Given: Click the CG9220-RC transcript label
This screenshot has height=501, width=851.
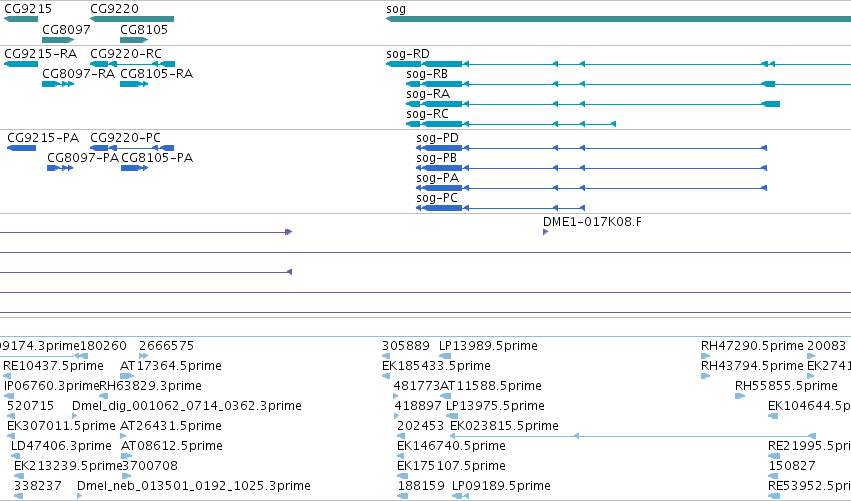Looking at the screenshot, I should coord(126,54).
